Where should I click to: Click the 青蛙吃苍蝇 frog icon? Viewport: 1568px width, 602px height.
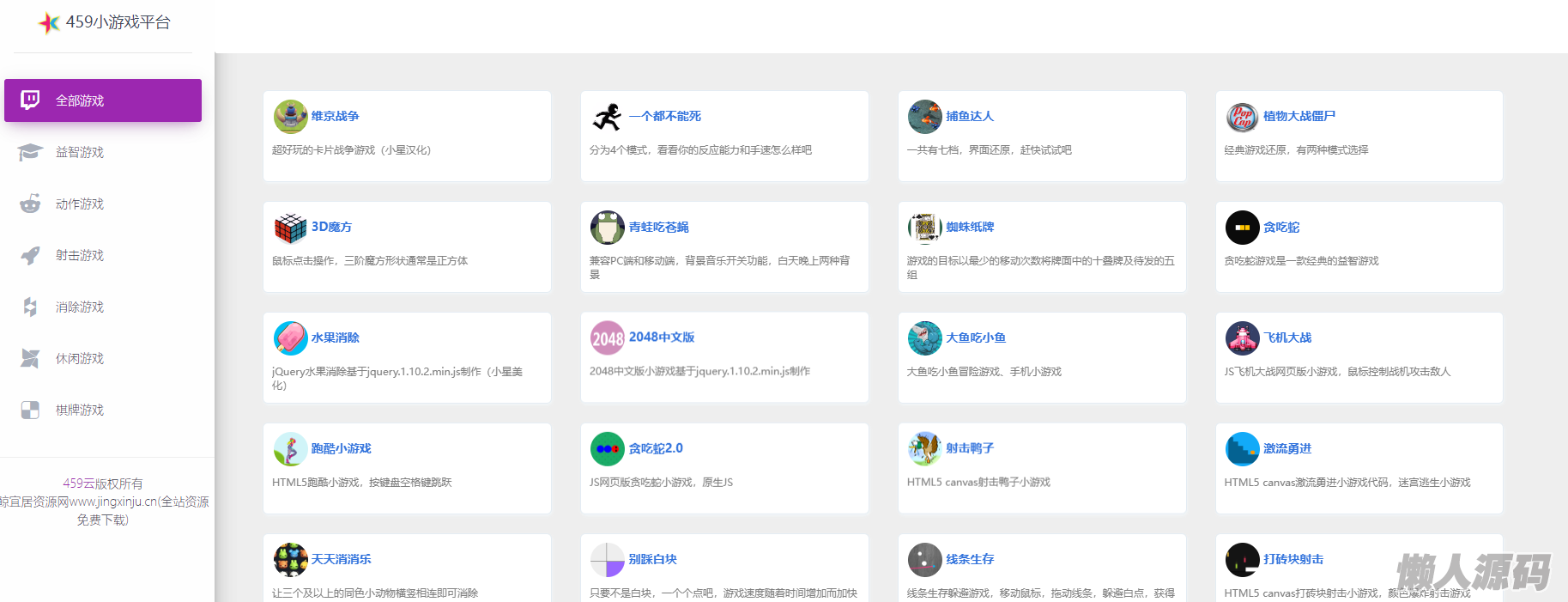point(608,228)
